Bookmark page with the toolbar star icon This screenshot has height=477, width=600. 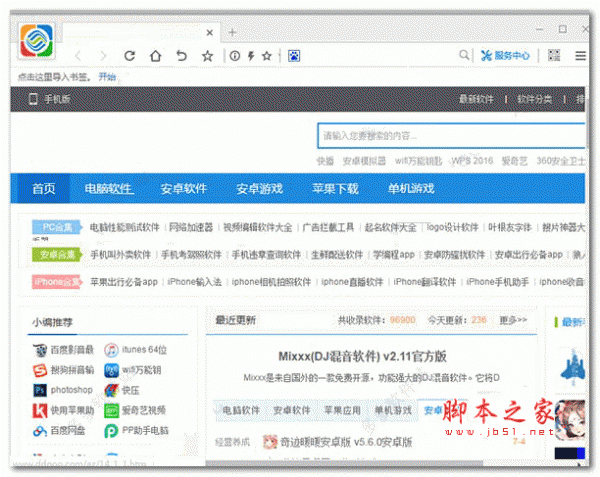[207, 56]
